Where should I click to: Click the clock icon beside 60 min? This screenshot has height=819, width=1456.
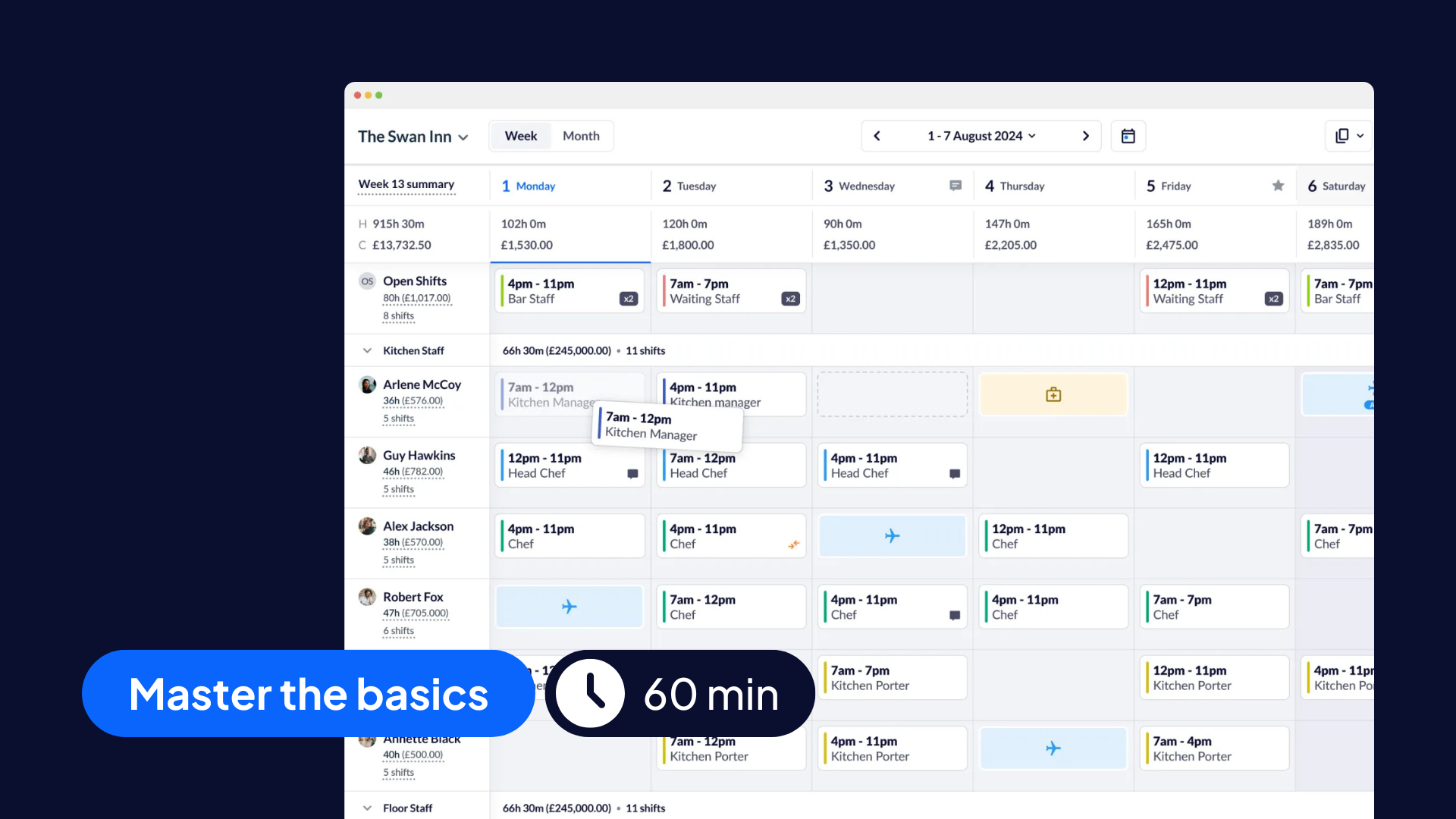tap(591, 693)
